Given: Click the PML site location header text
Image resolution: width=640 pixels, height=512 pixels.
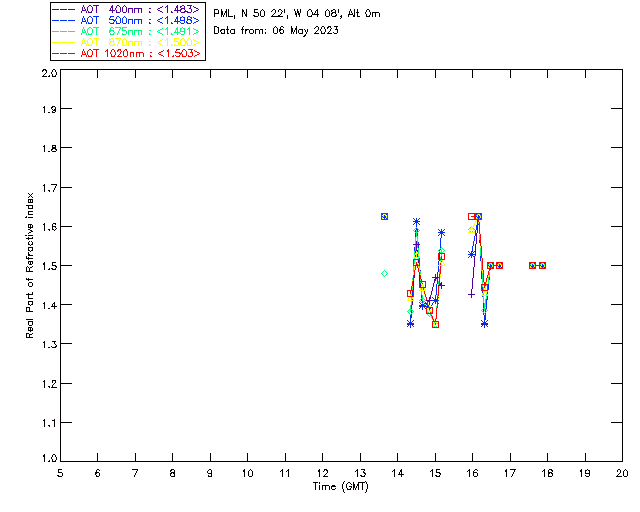Looking at the screenshot, I should coord(297,14).
